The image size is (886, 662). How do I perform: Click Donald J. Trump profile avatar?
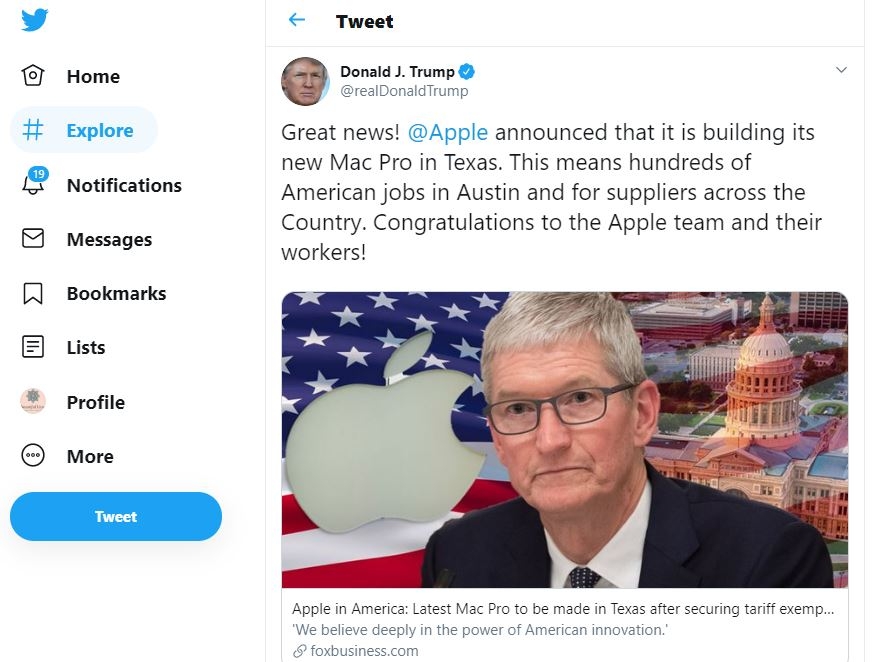pyautogui.click(x=305, y=81)
